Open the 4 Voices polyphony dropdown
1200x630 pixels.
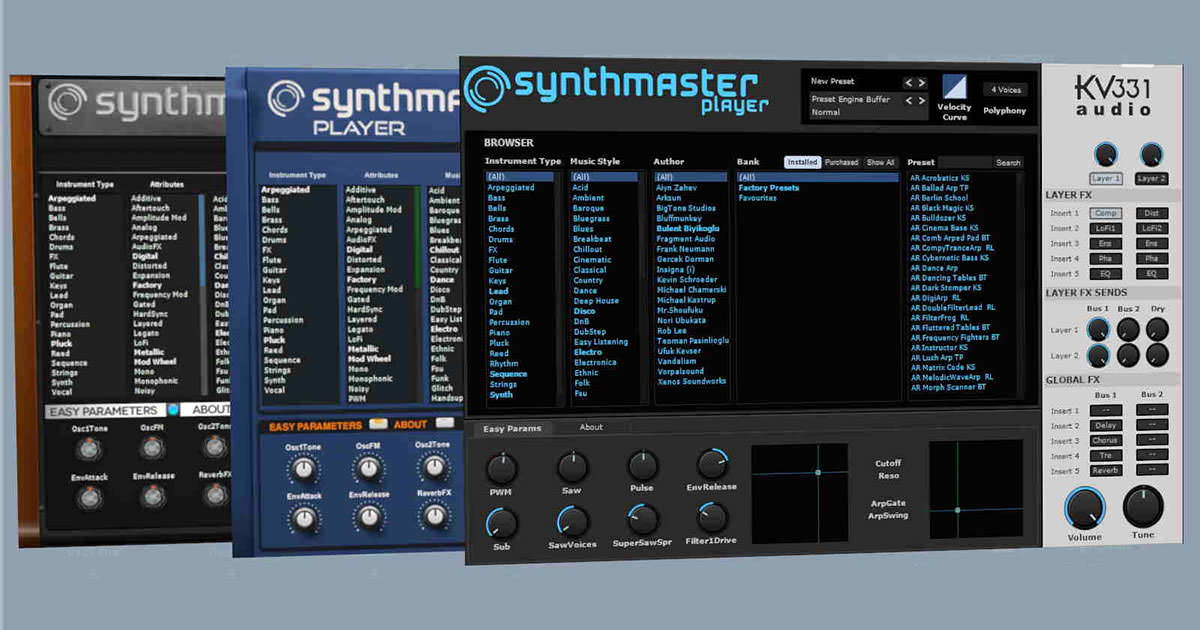(x=1004, y=90)
